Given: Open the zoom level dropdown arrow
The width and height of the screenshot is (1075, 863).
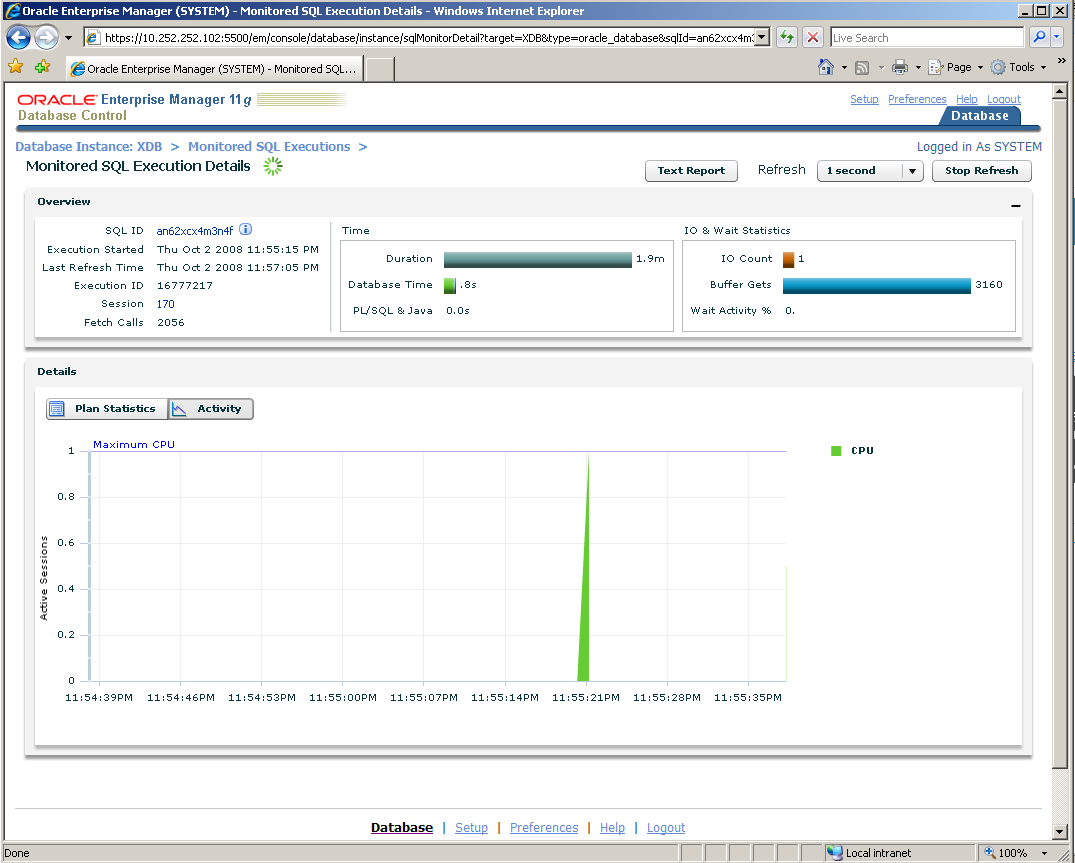Looking at the screenshot, I should click(1045, 853).
